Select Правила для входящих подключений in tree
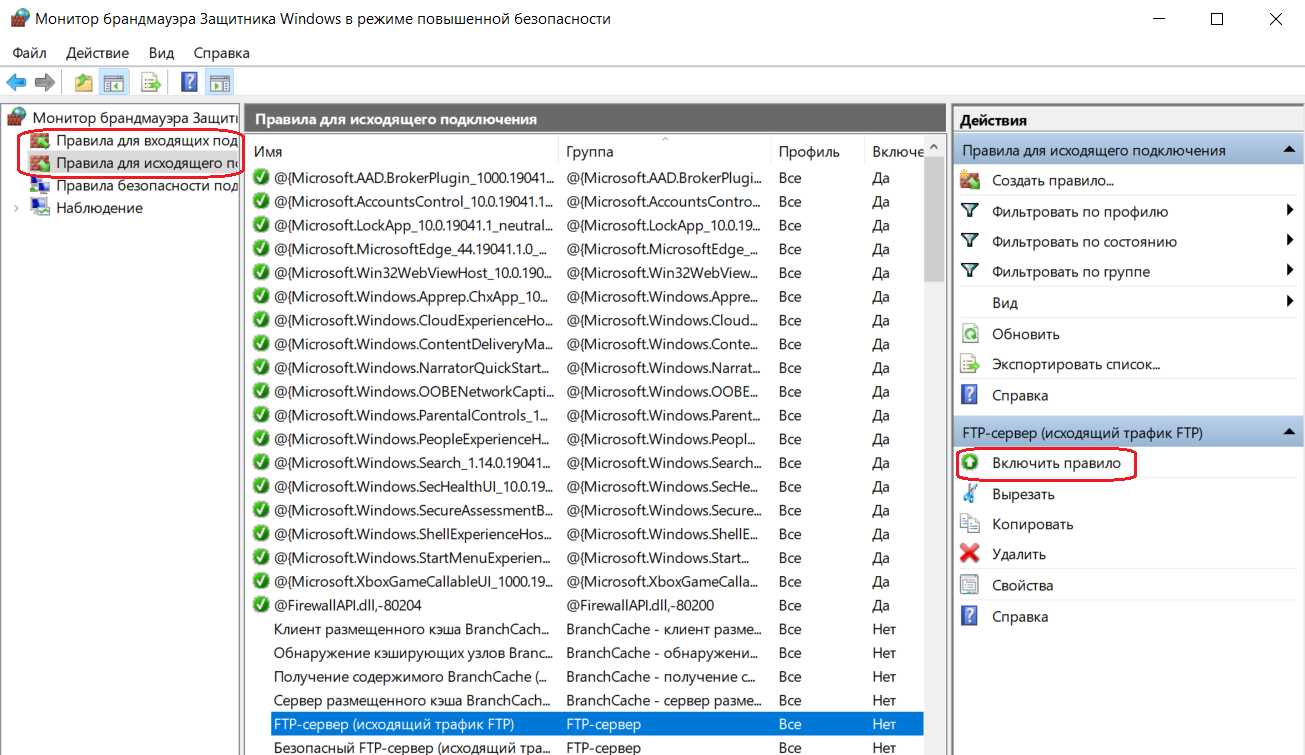This screenshot has width=1305, height=755. point(146,141)
